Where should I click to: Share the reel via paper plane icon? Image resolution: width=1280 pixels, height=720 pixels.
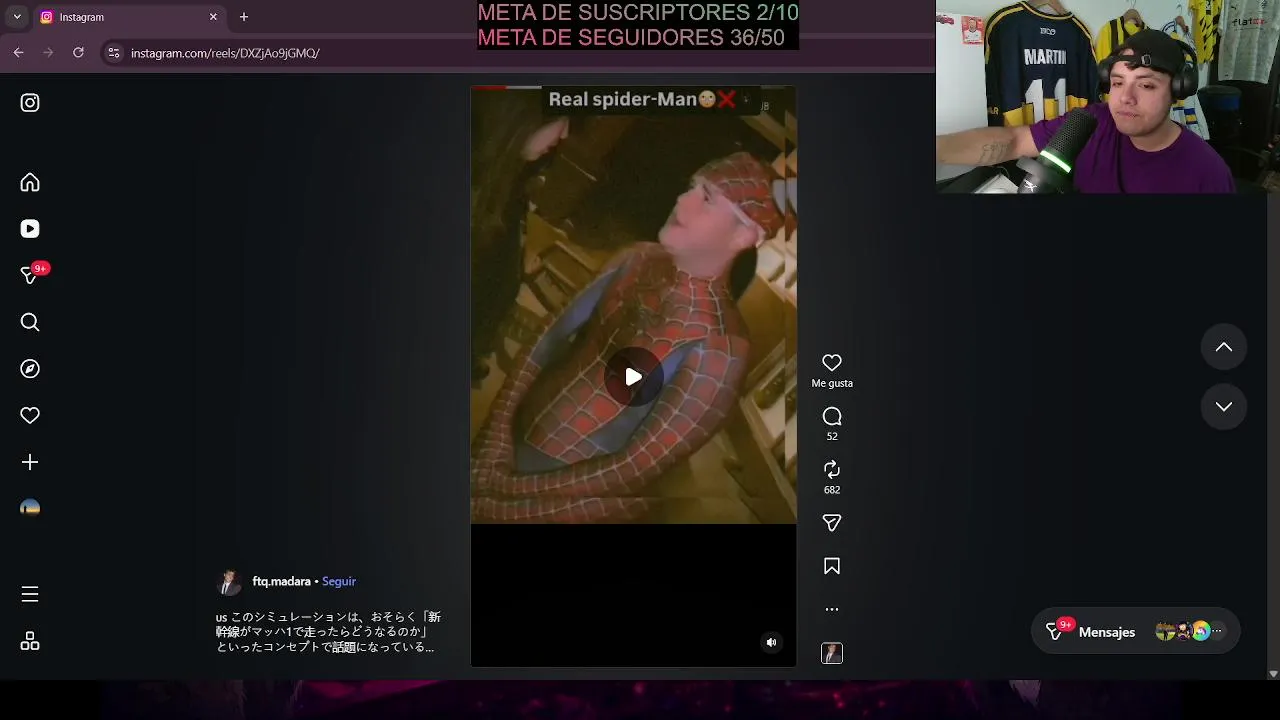tap(832, 523)
